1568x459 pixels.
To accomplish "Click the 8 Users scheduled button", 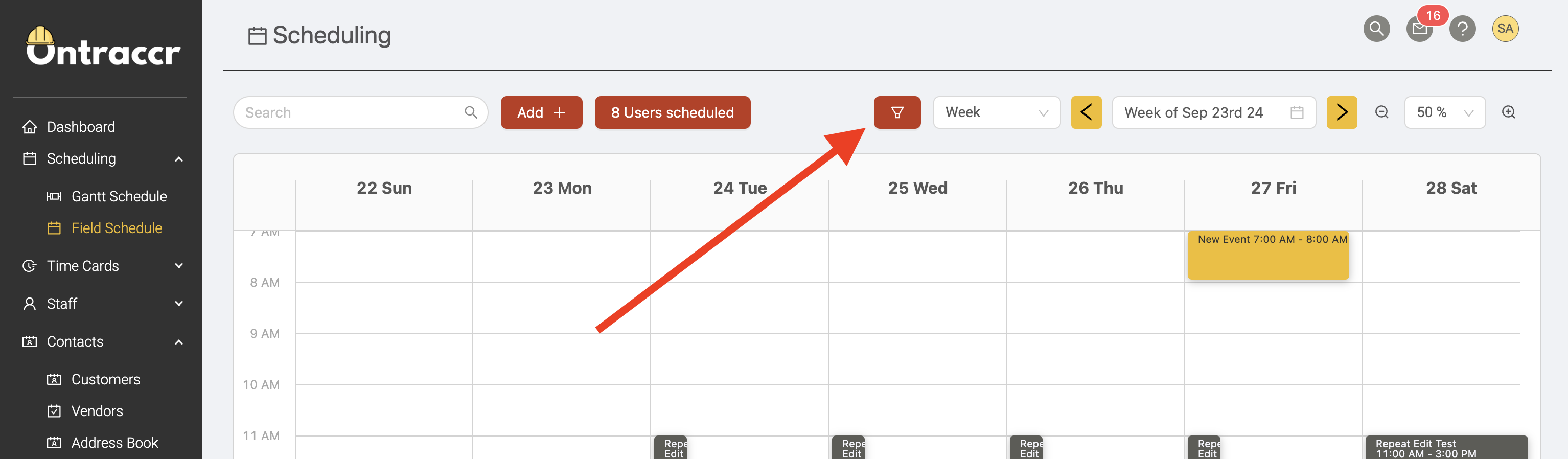I will coord(672,112).
